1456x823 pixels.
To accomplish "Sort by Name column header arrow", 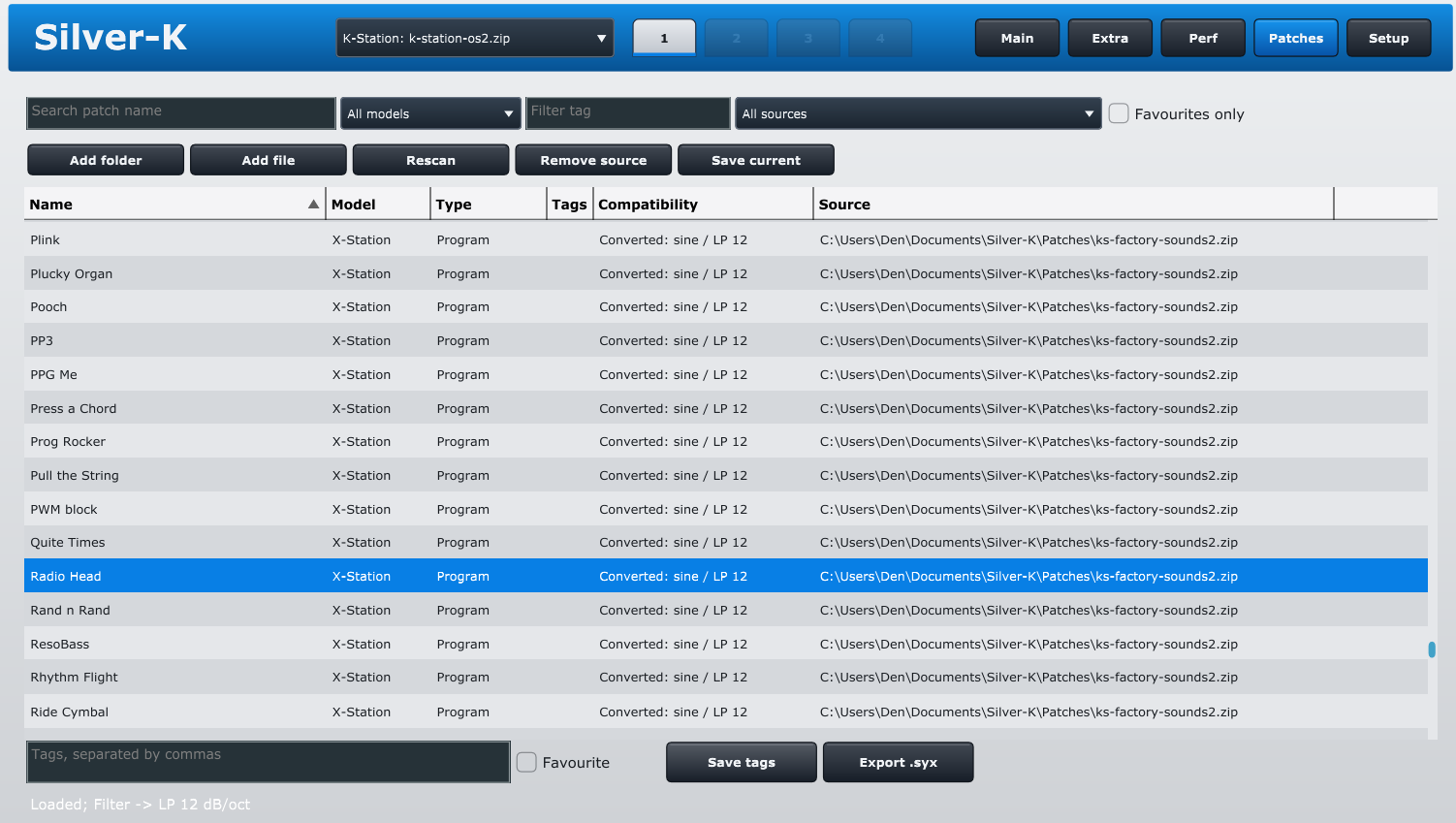I will (313, 204).
